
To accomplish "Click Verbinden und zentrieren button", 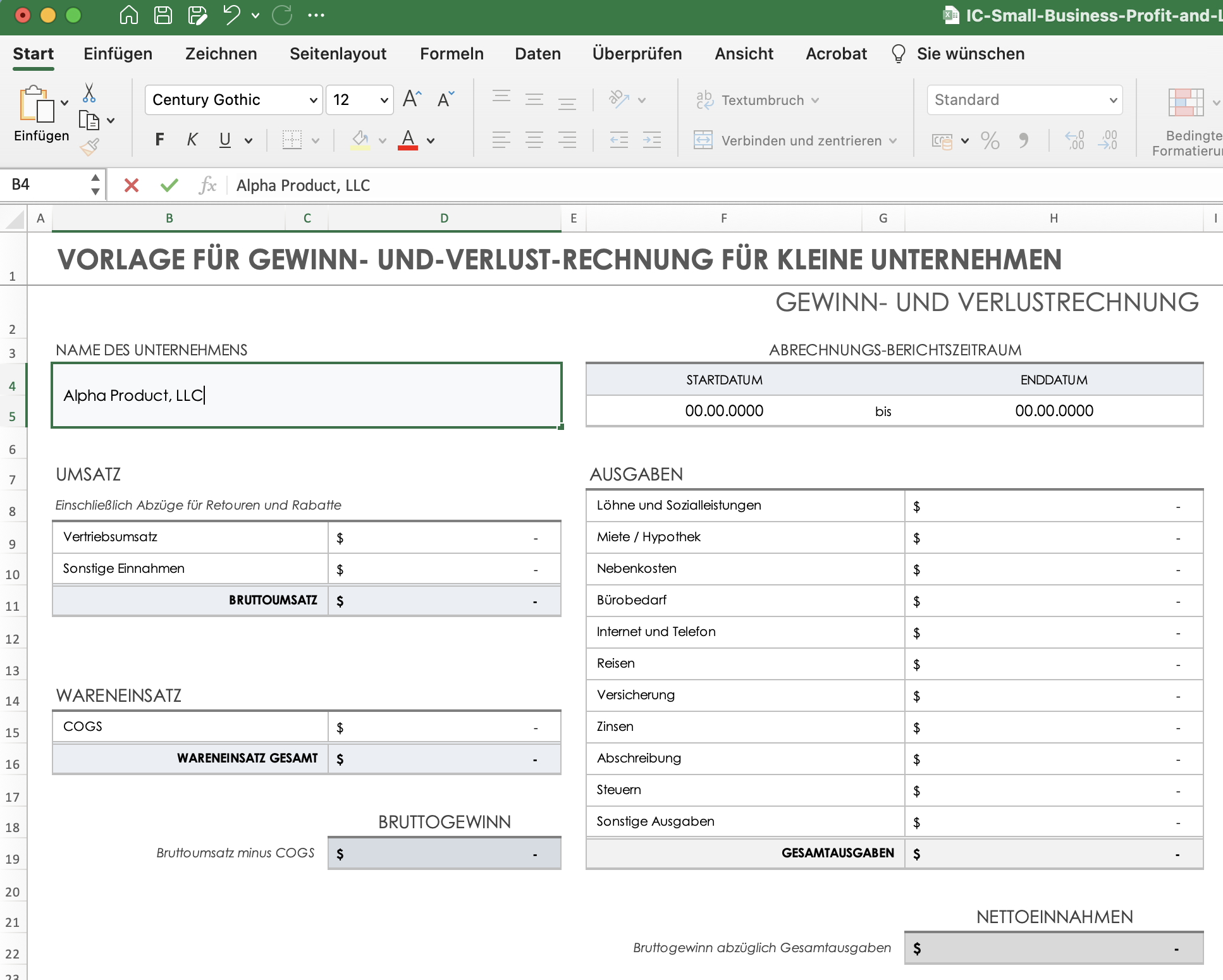I will (x=788, y=140).
